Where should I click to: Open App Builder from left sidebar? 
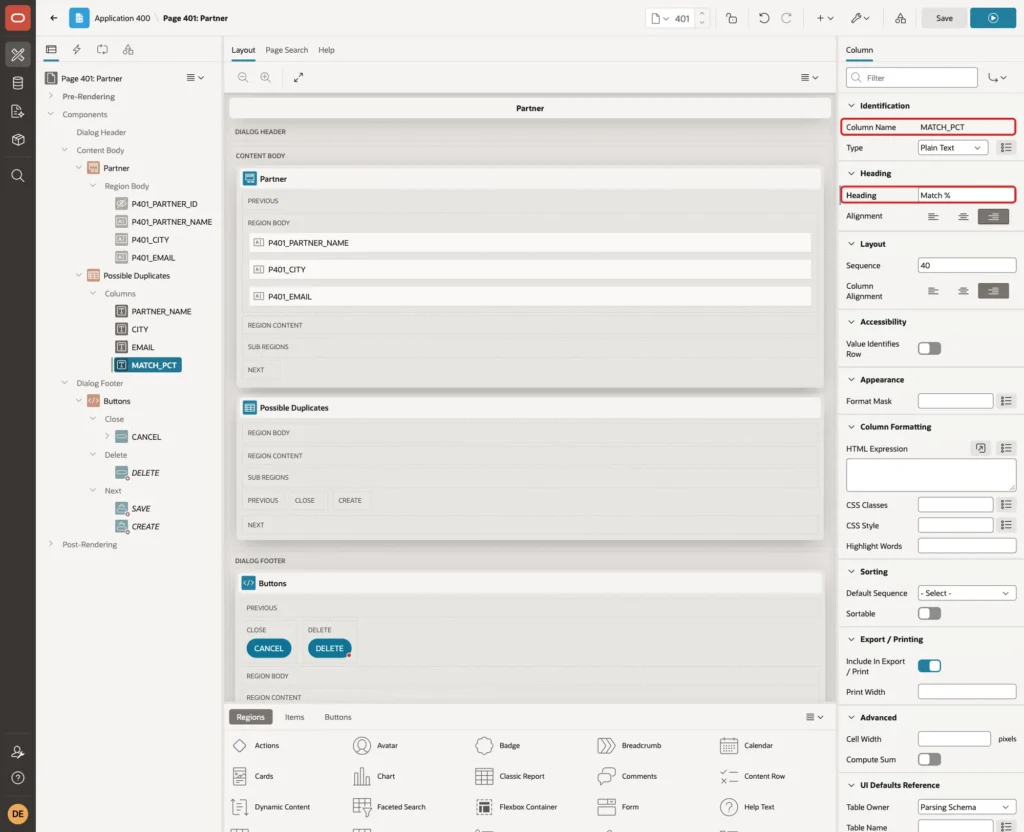[x=18, y=55]
